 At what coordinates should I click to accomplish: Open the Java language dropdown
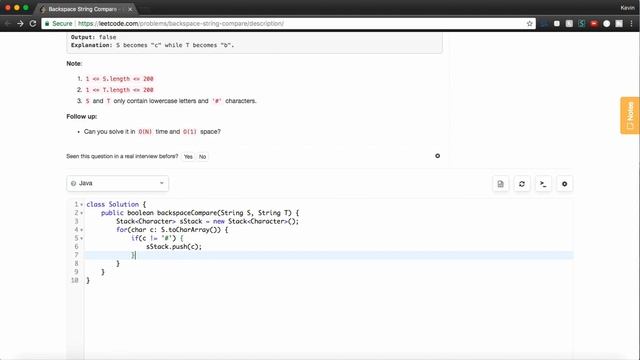point(118,183)
